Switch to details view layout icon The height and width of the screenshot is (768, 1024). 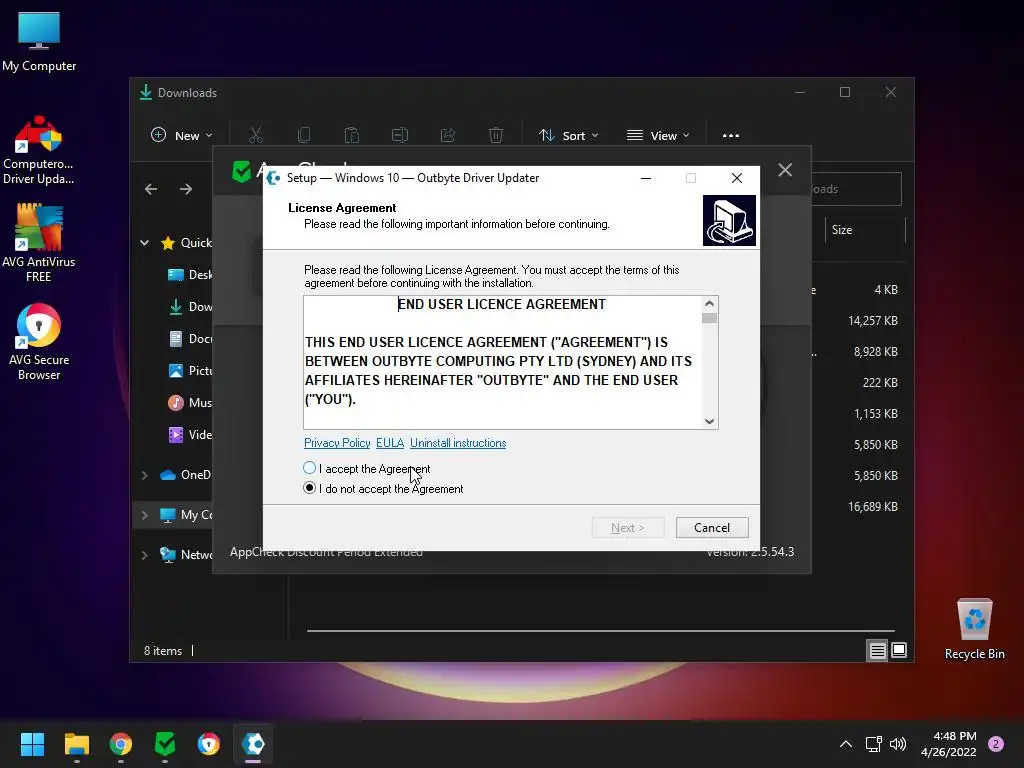pyautogui.click(x=877, y=650)
